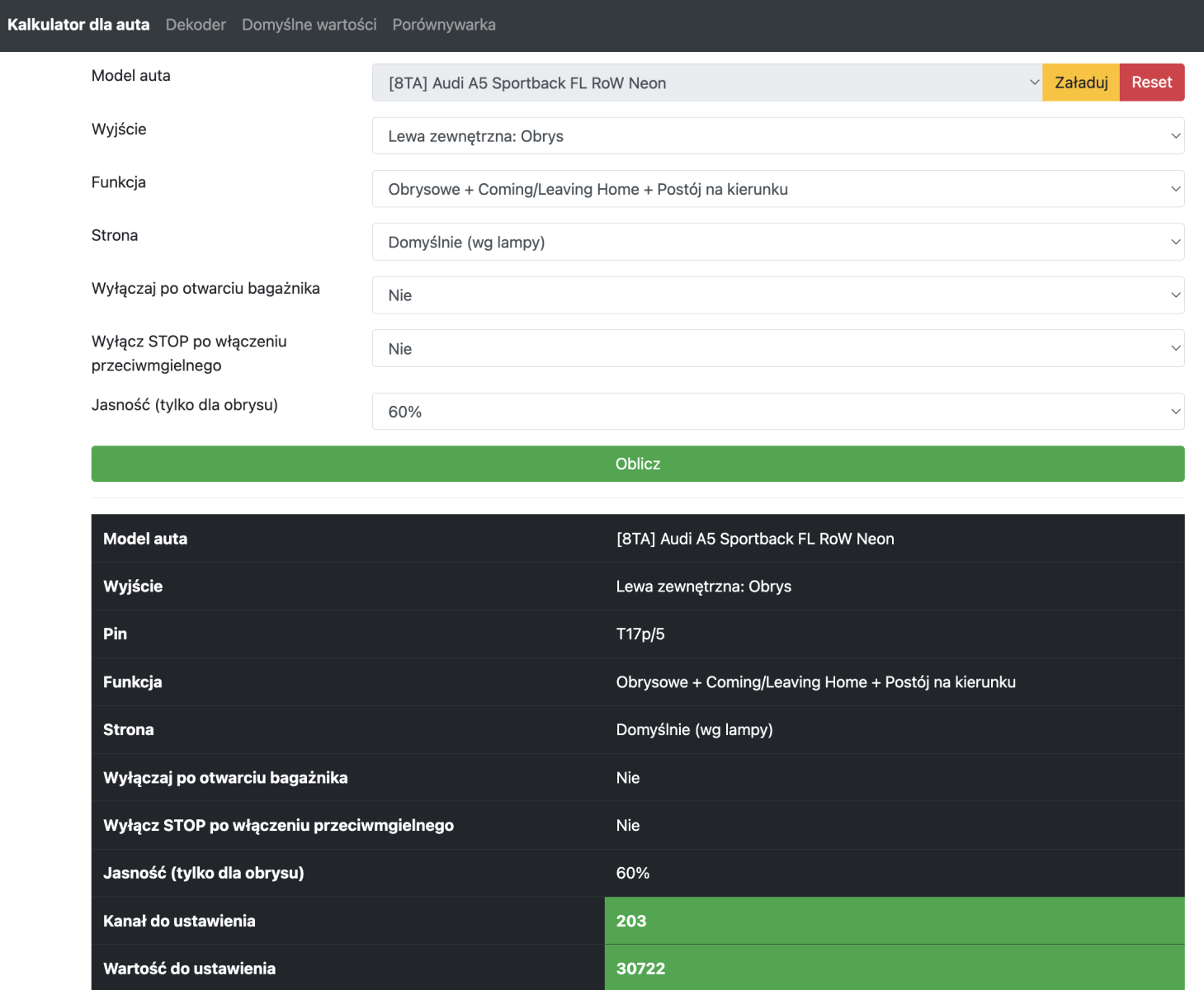The image size is (1204, 990).
Task: Click the yellow Załaduj button
Action: [1081, 82]
